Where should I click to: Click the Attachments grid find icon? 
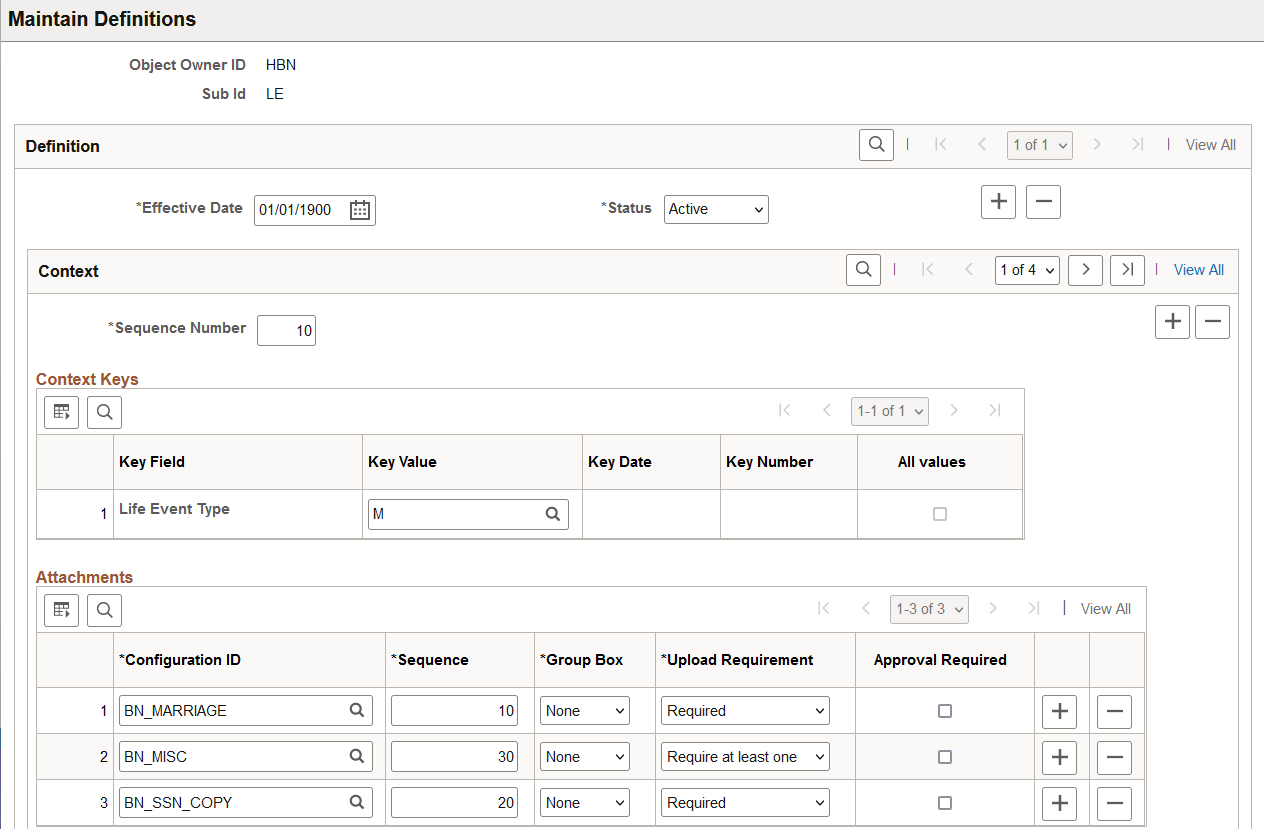click(104, 610)
